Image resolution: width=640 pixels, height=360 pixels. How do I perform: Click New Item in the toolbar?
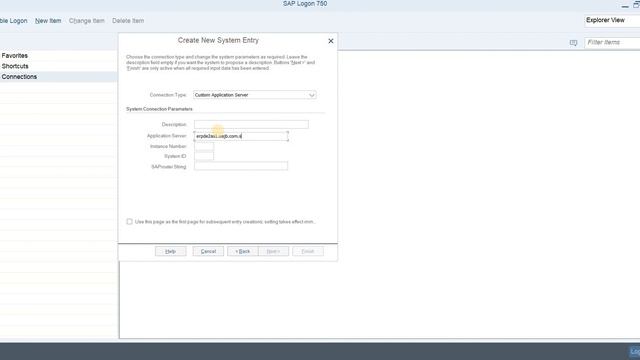[48, 21]
